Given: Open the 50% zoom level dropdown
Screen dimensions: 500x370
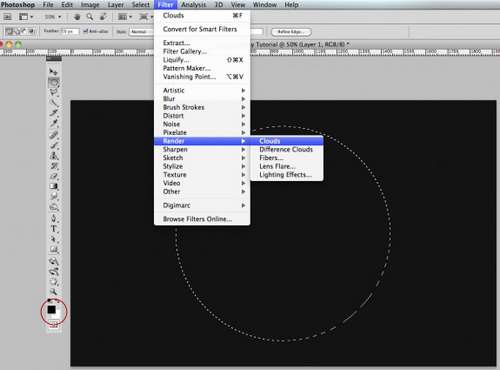Looking at the screenshot, I should [x=53, y=17].
